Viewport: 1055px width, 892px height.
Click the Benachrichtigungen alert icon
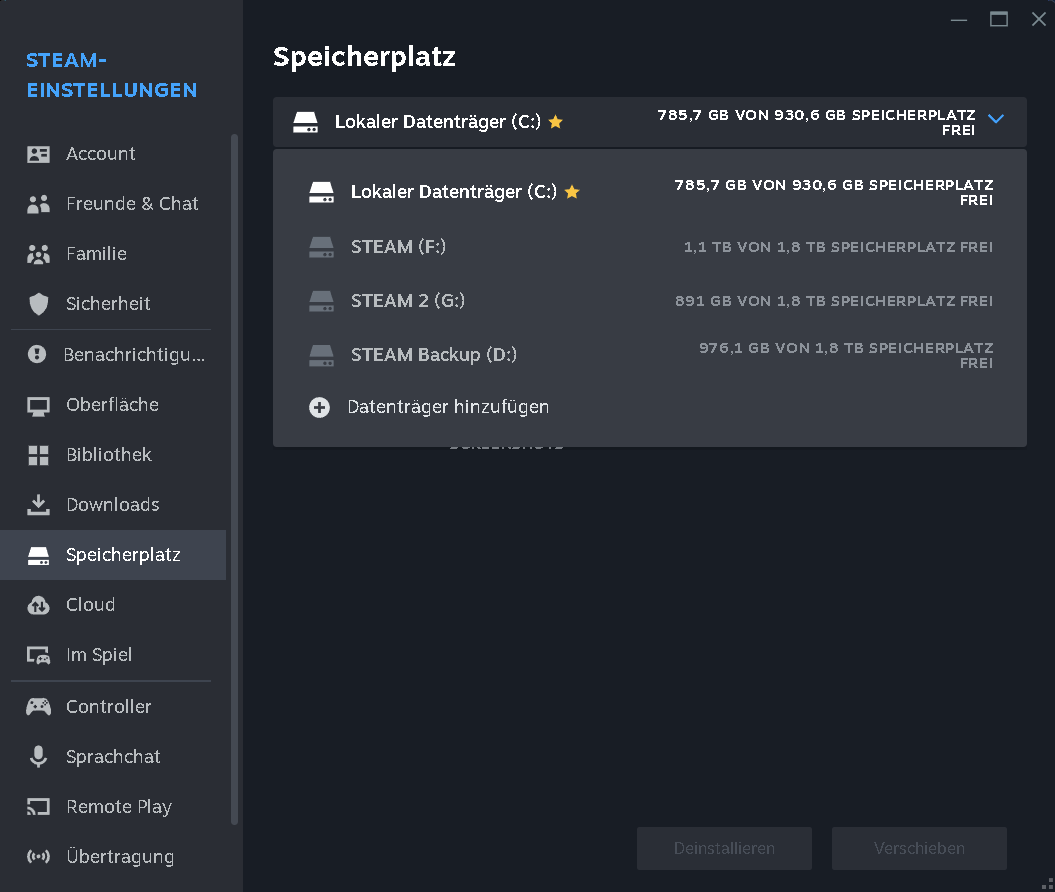tap(37, 354)
